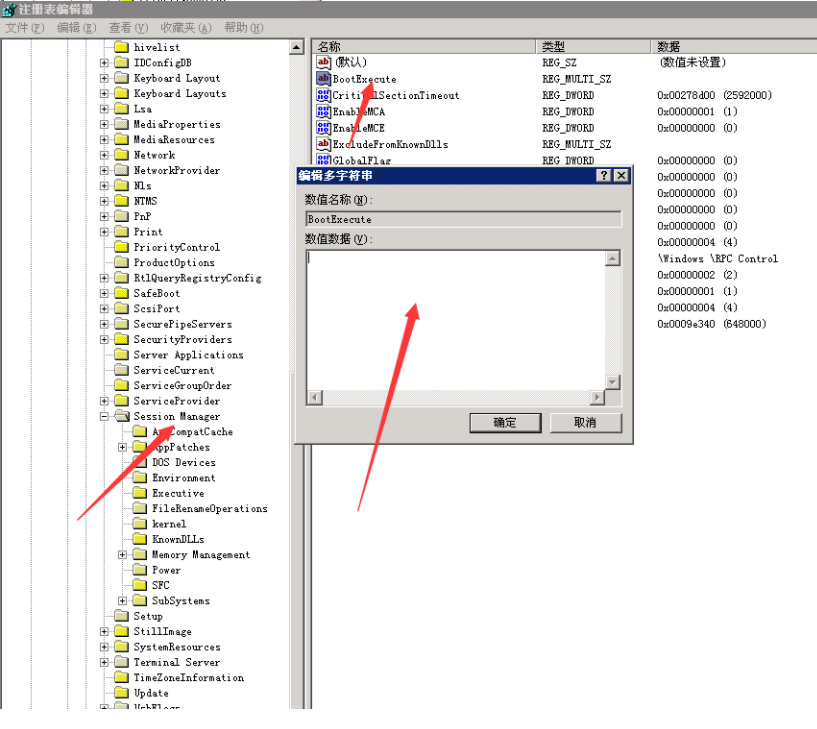Open the 文件(F) menu

coord(25,28)
